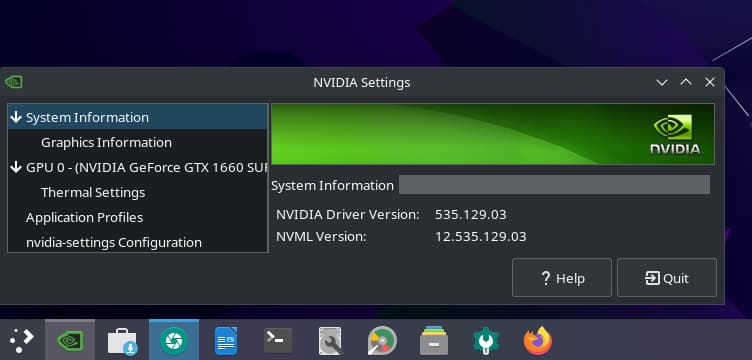Click the Help button
The height and width of the screenshot is (360, 752).
coord(562,278)
